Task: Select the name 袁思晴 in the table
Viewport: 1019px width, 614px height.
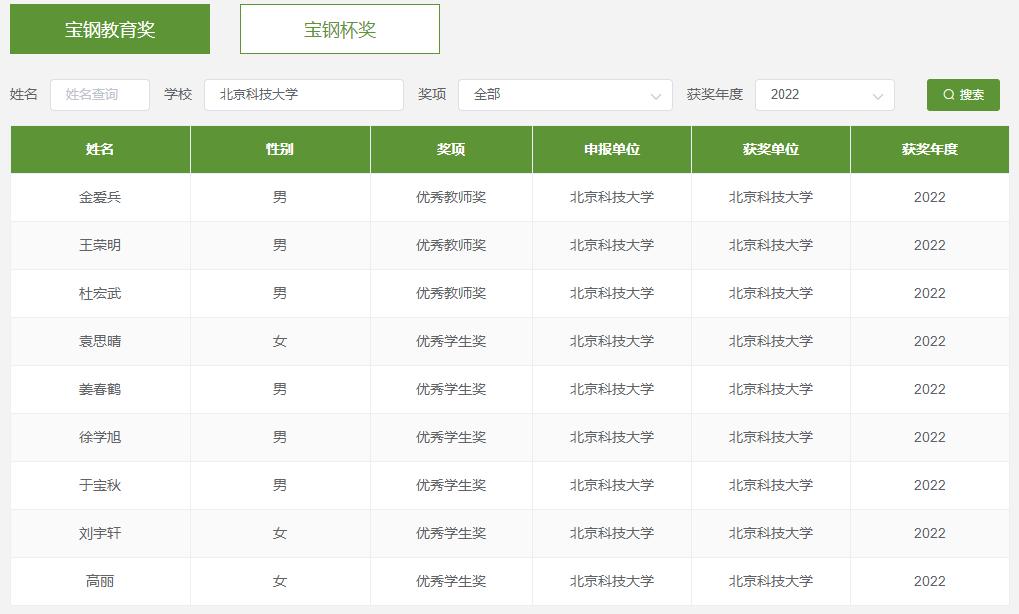Action: click(100, 341)
